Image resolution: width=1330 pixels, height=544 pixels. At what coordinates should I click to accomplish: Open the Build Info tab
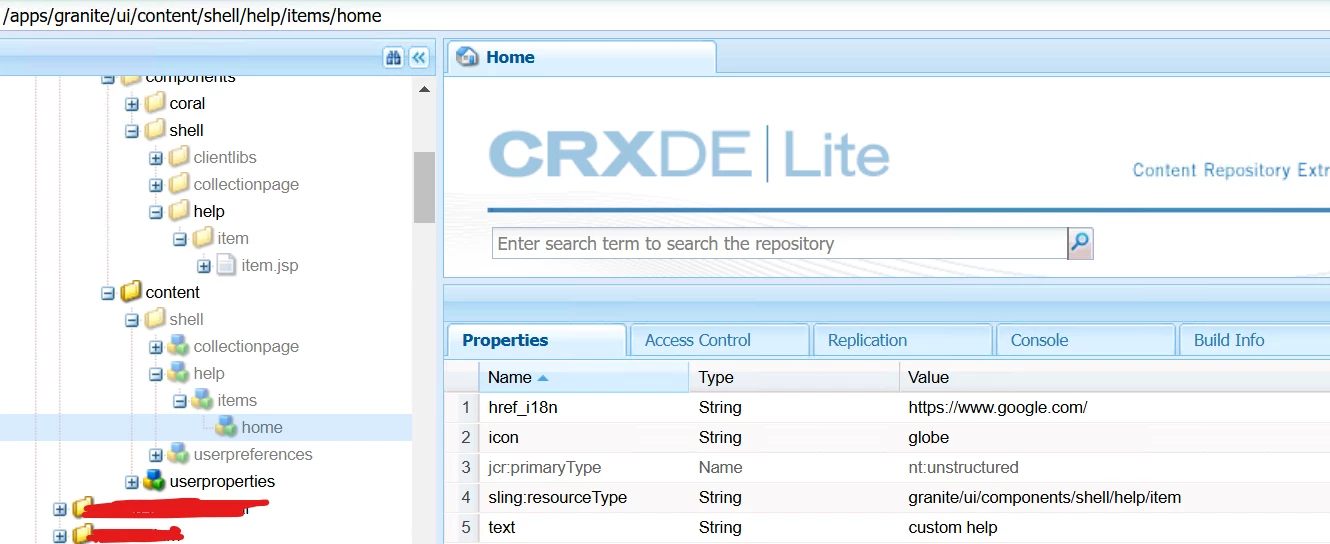tap(1256, 340)
